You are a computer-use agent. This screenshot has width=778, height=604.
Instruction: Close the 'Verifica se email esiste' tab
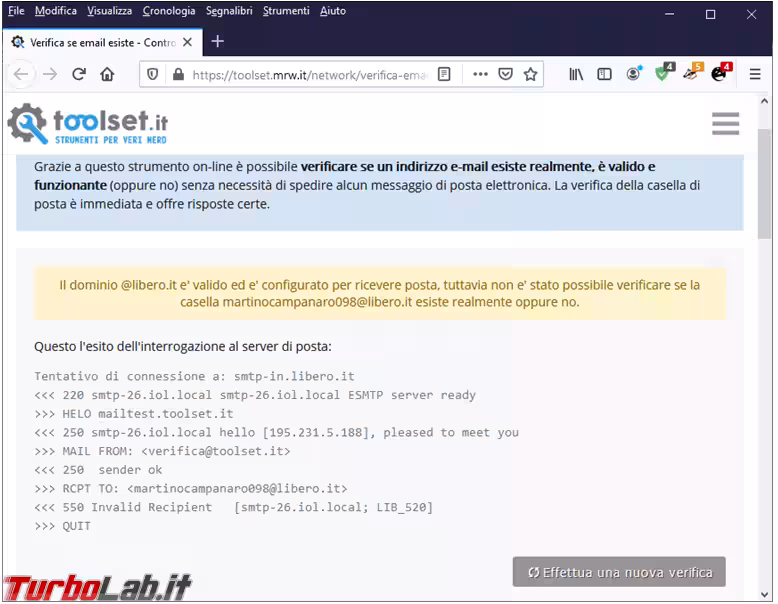[x=187, y=42]
